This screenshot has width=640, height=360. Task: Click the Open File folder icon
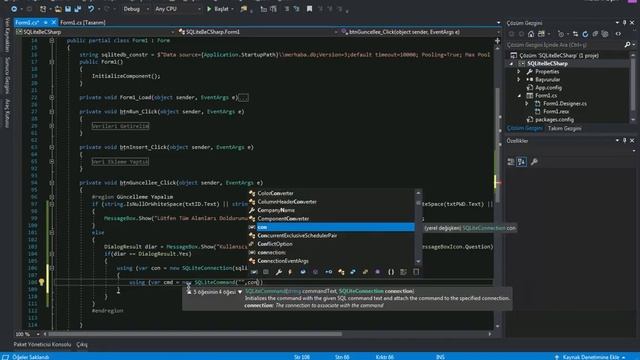pos(58,9)
